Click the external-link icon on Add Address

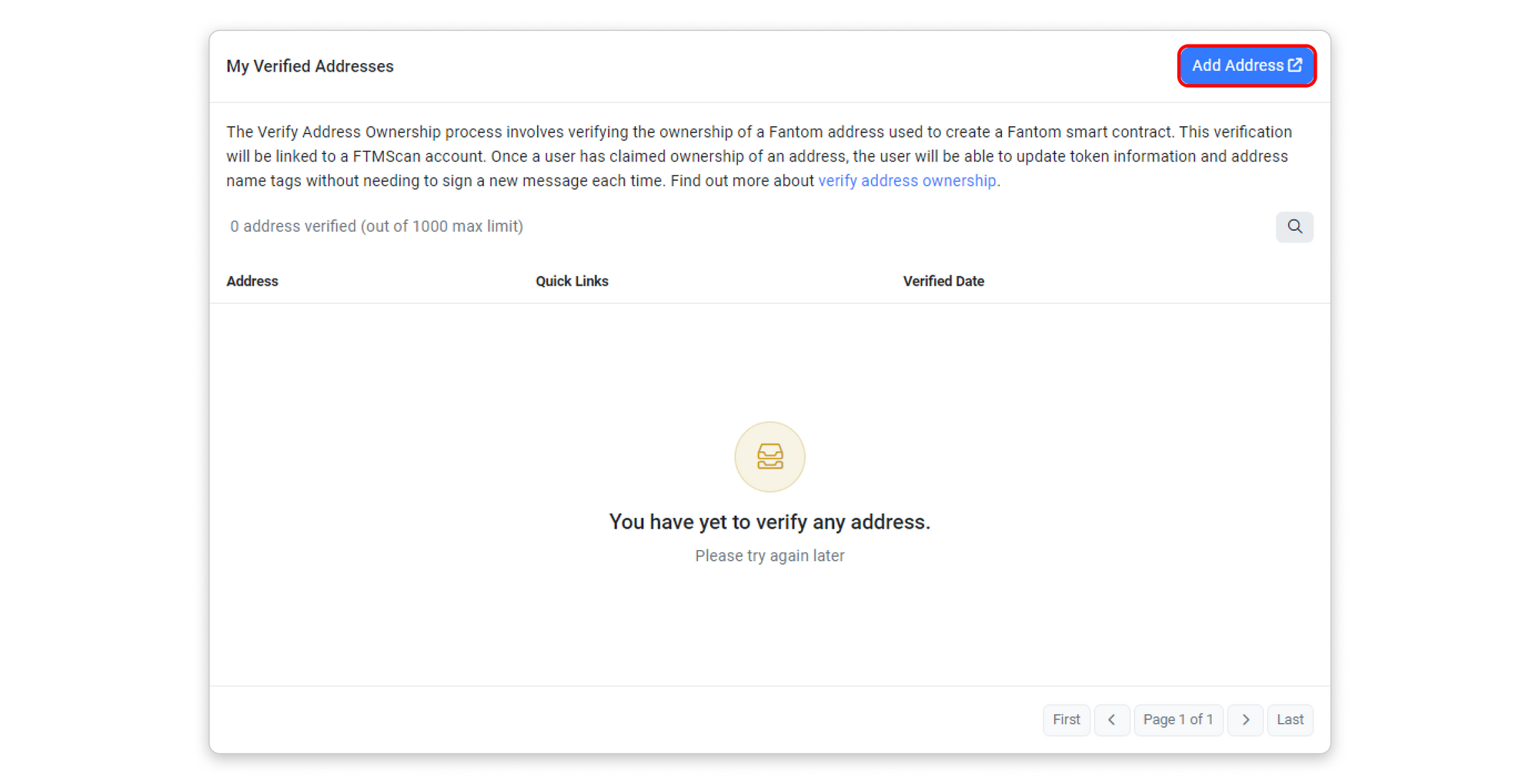click(1296, 66)
